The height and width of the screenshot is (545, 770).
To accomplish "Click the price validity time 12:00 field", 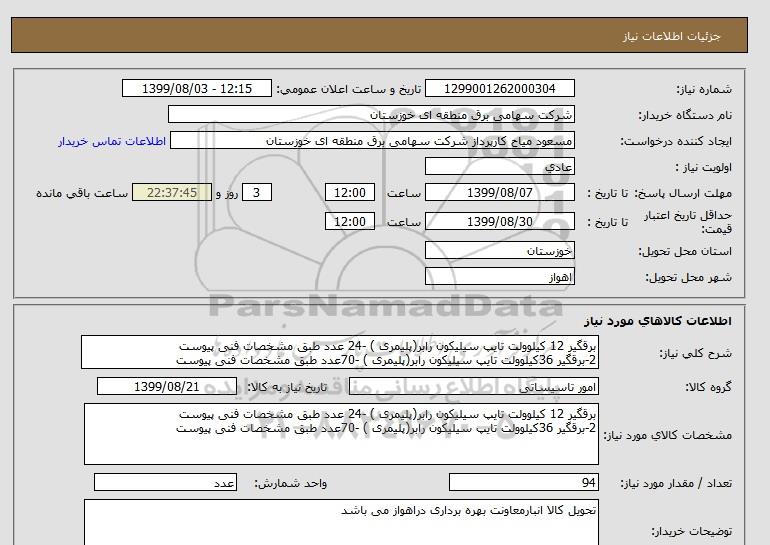I will 351,222.
